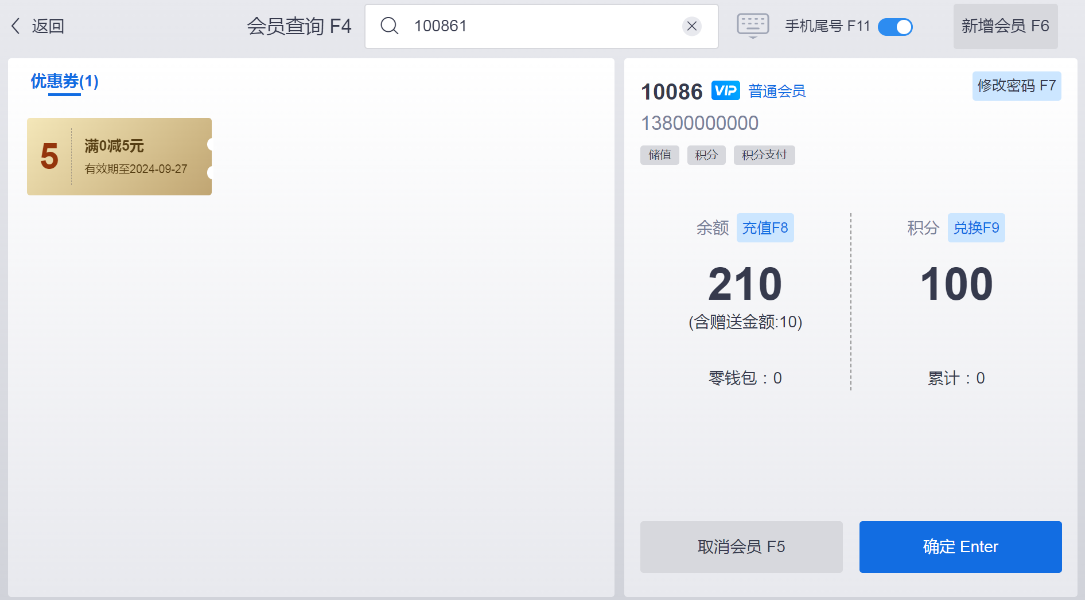This screenshot has height=600, width=1085.
Task: Click the 普通会员 level label
Action: (777, 91)
